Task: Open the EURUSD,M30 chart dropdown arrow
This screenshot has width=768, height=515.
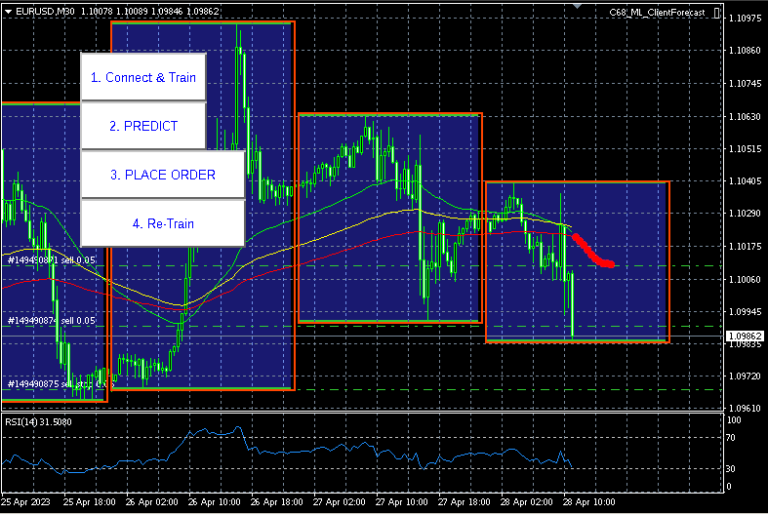Action: (x=8, y=12)
